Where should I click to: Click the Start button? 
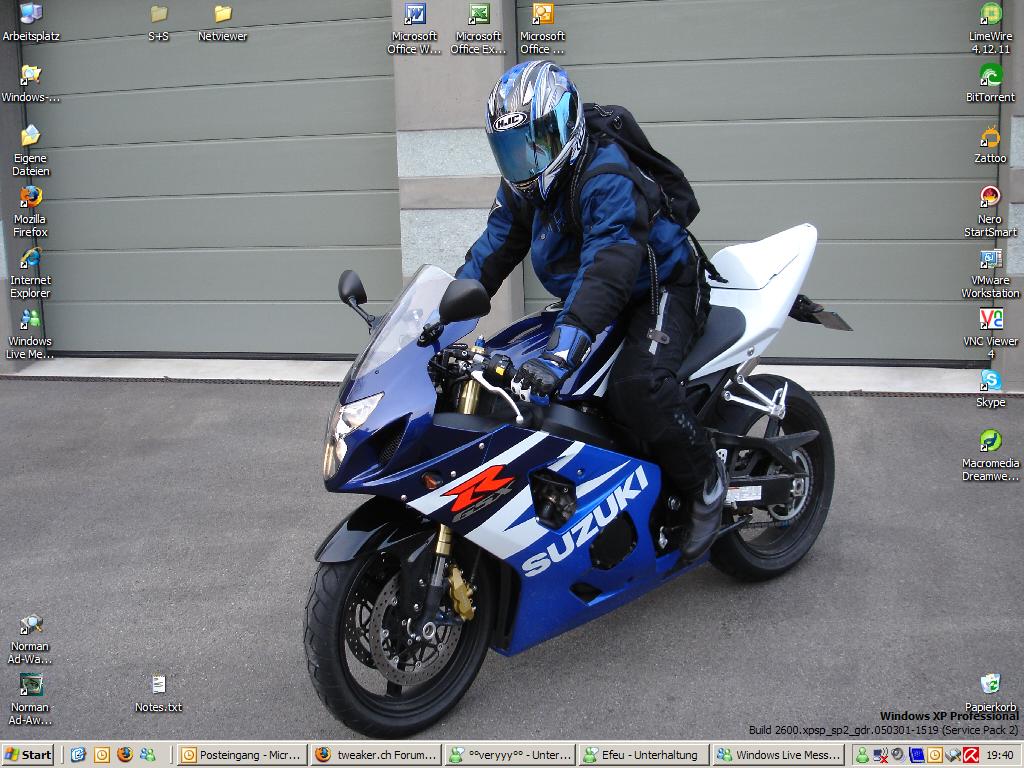point(29,755)
